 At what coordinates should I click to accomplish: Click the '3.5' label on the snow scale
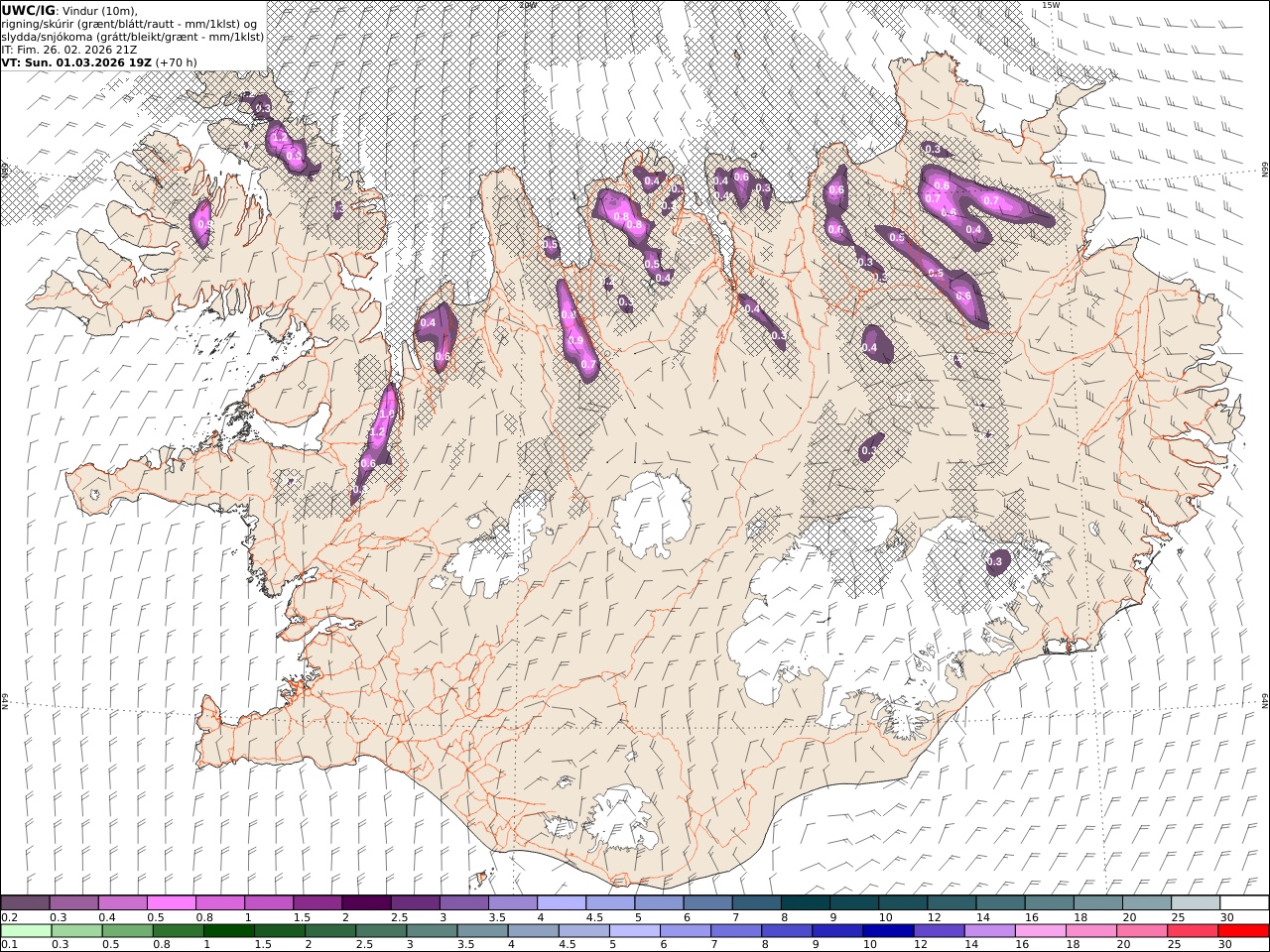(x=497, y=917)
